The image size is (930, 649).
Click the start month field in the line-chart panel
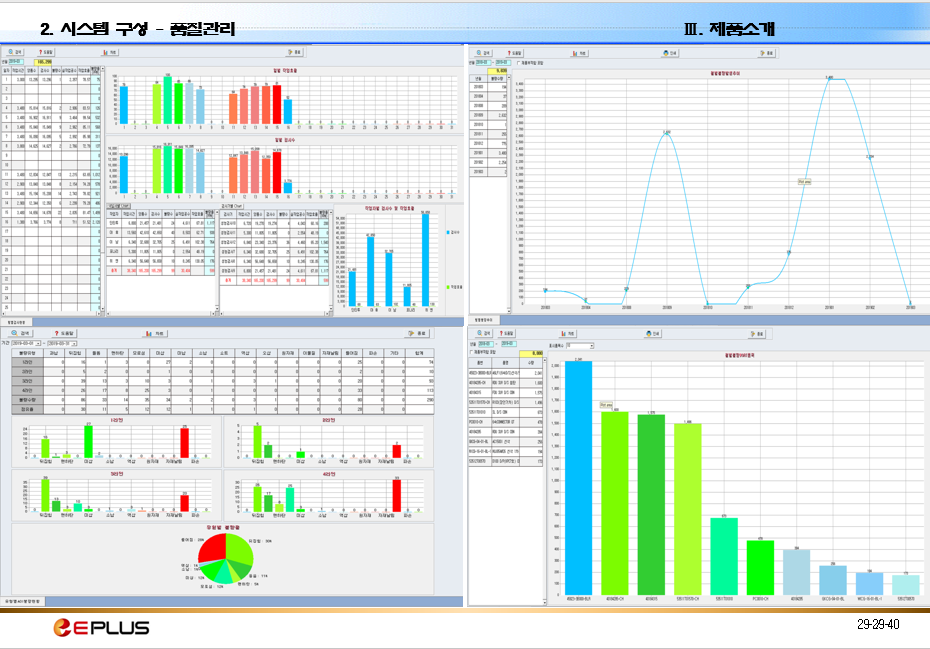pyautogui.click(x=482, y=62)
